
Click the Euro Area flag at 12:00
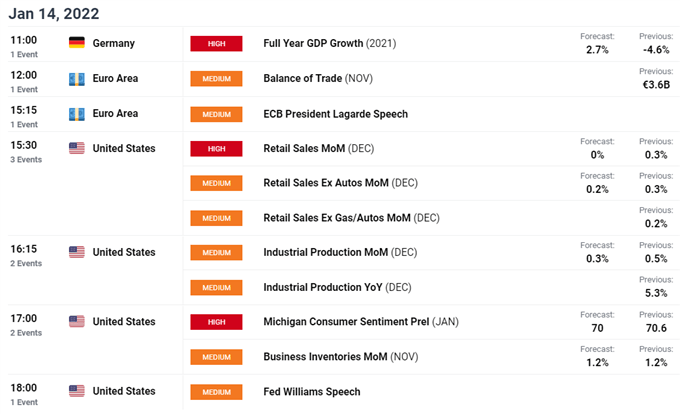click(x=77, y=79)
